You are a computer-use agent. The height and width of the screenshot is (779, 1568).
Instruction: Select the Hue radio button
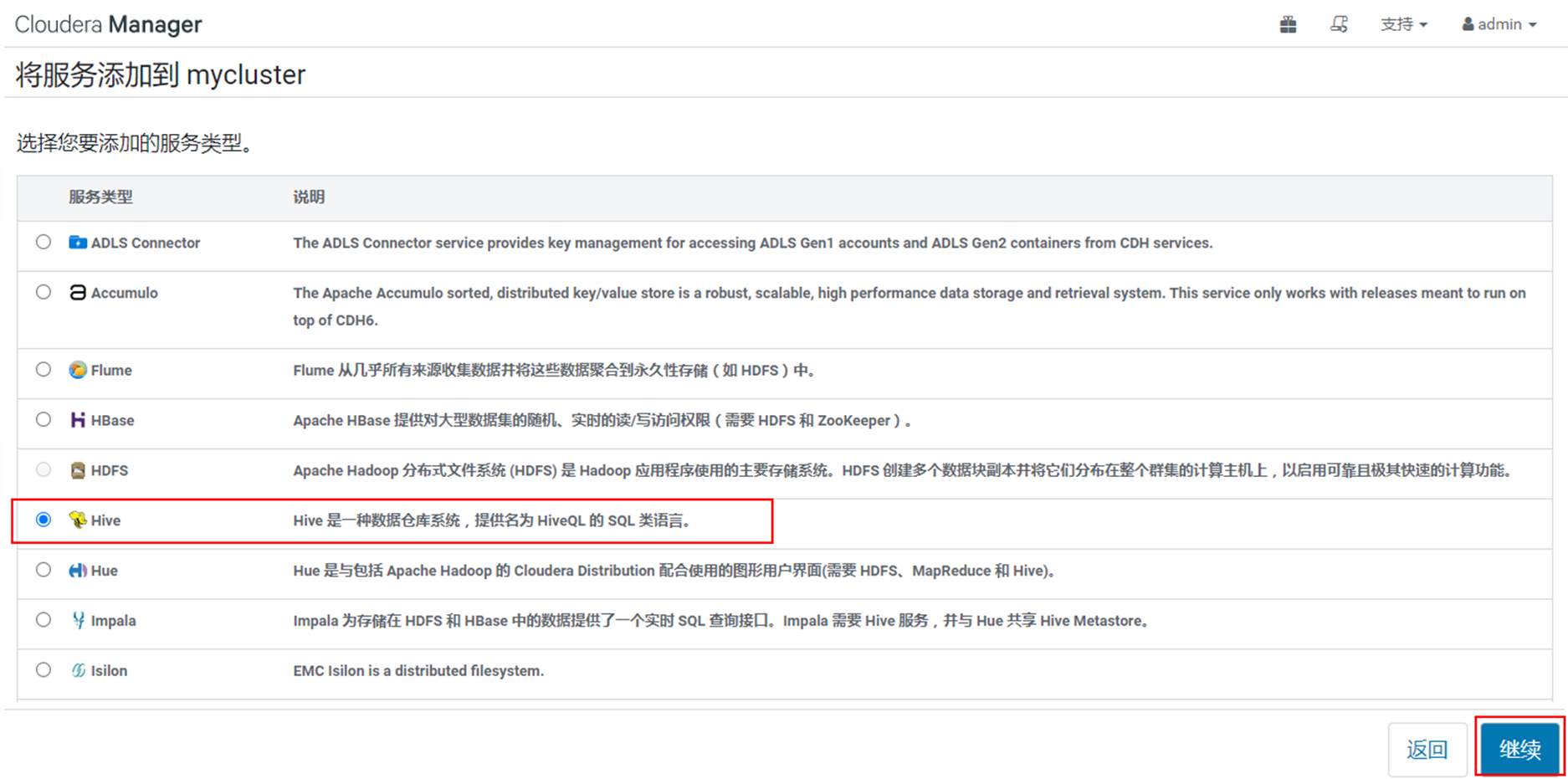44,570
